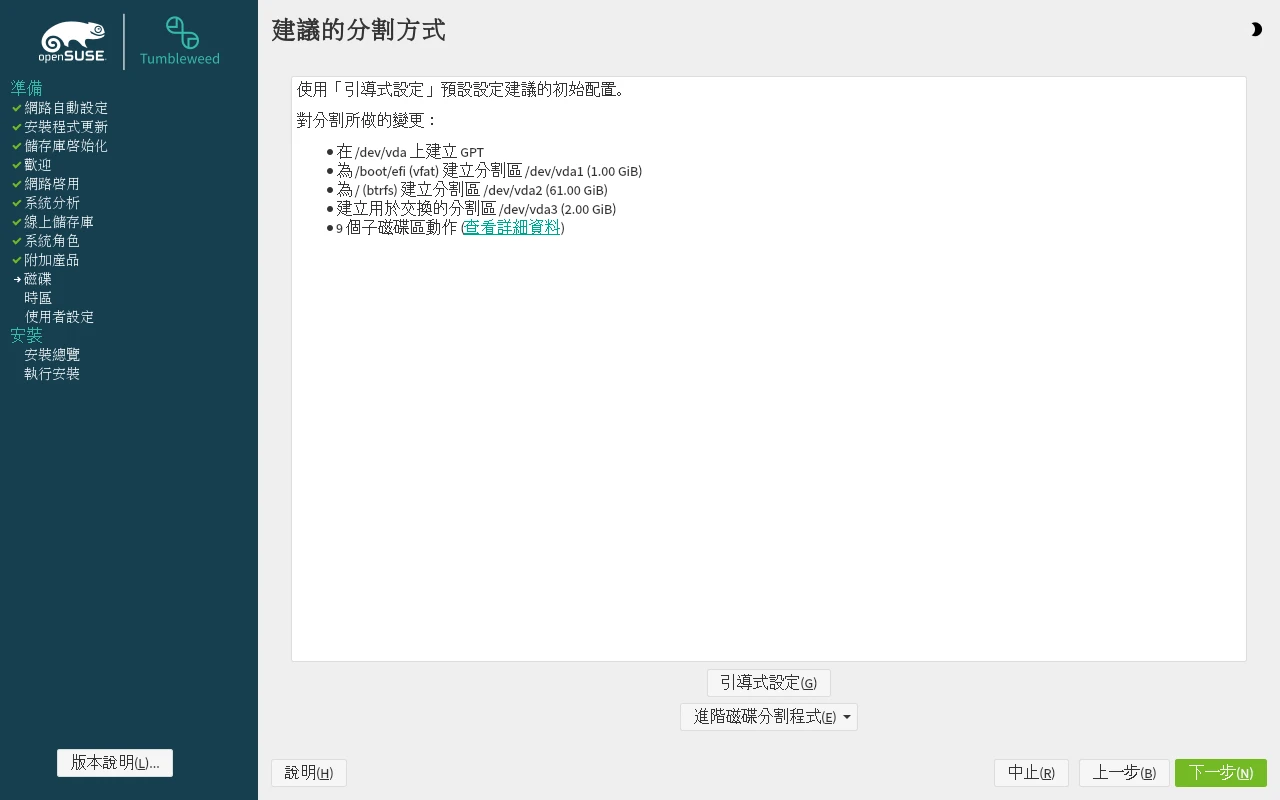Screen dimensions: 1280x800
Task: Open 查看詳細資料 subvolume details link
Action: tap(512, 228)
